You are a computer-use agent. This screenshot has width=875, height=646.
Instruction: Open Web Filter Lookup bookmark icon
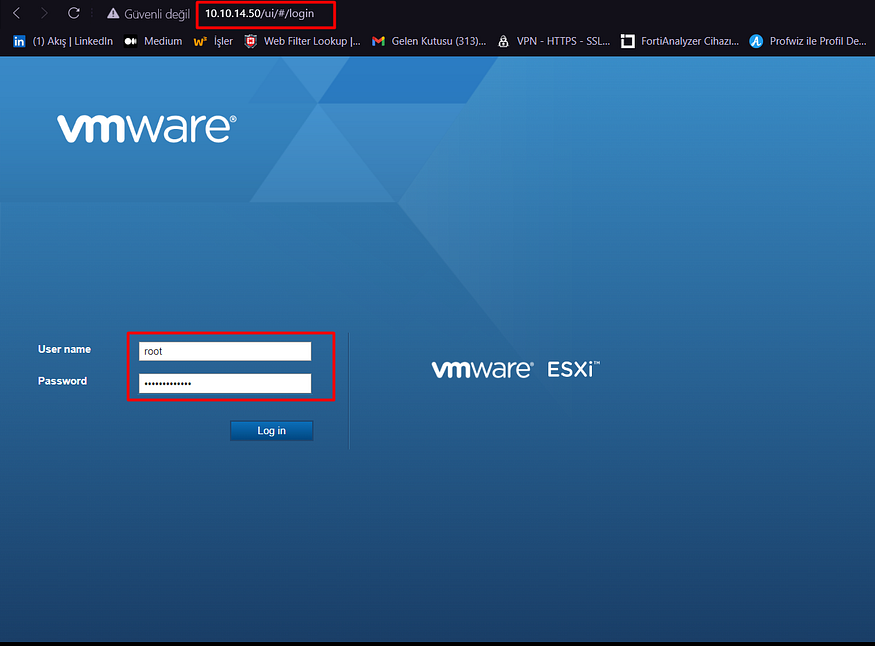[x=251, y=41]
